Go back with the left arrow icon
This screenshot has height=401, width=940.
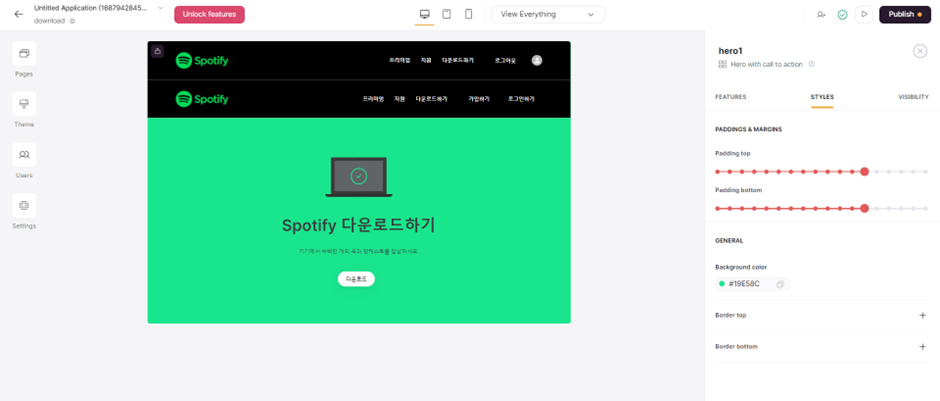pos(19,14)
